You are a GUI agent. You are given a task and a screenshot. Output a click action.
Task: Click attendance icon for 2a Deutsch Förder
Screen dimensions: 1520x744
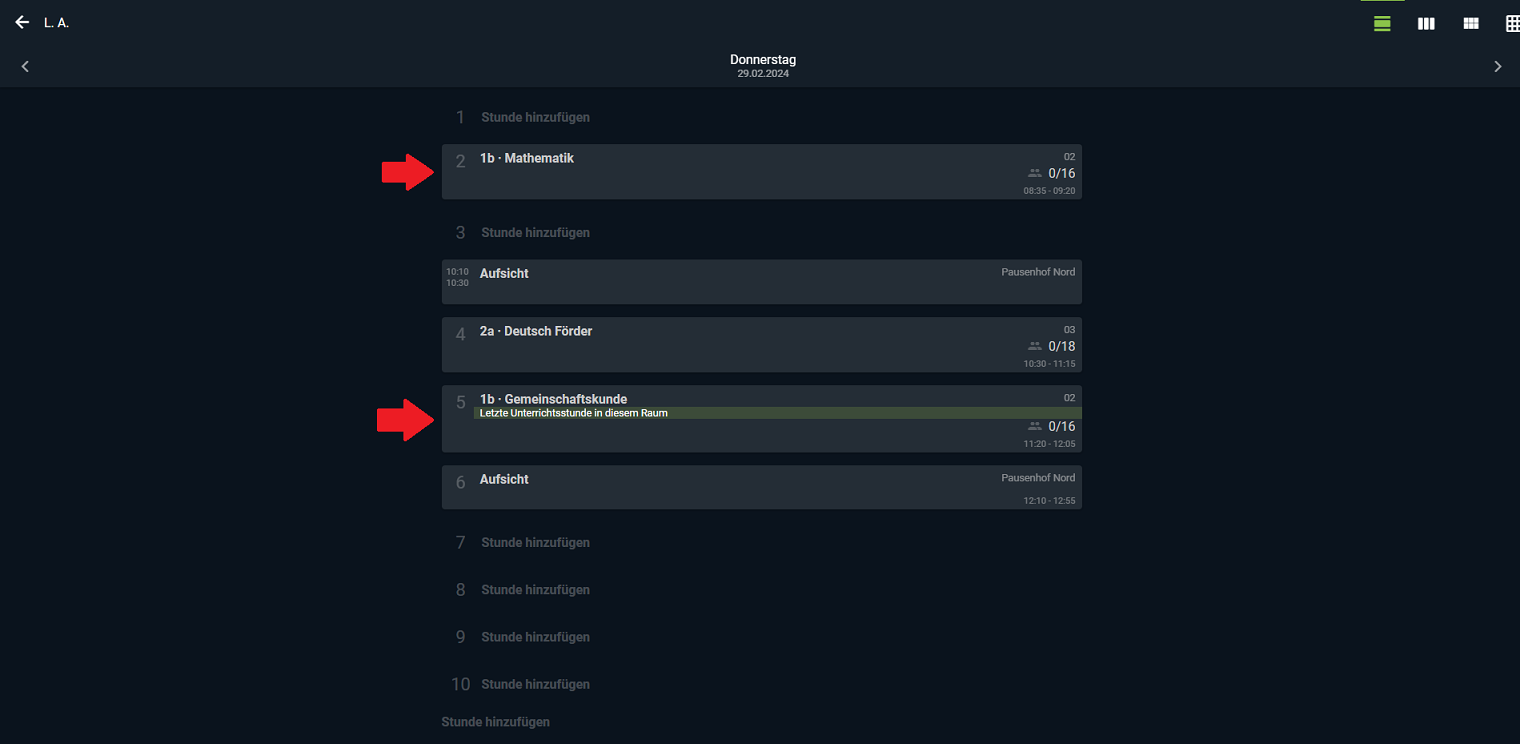1035,346
